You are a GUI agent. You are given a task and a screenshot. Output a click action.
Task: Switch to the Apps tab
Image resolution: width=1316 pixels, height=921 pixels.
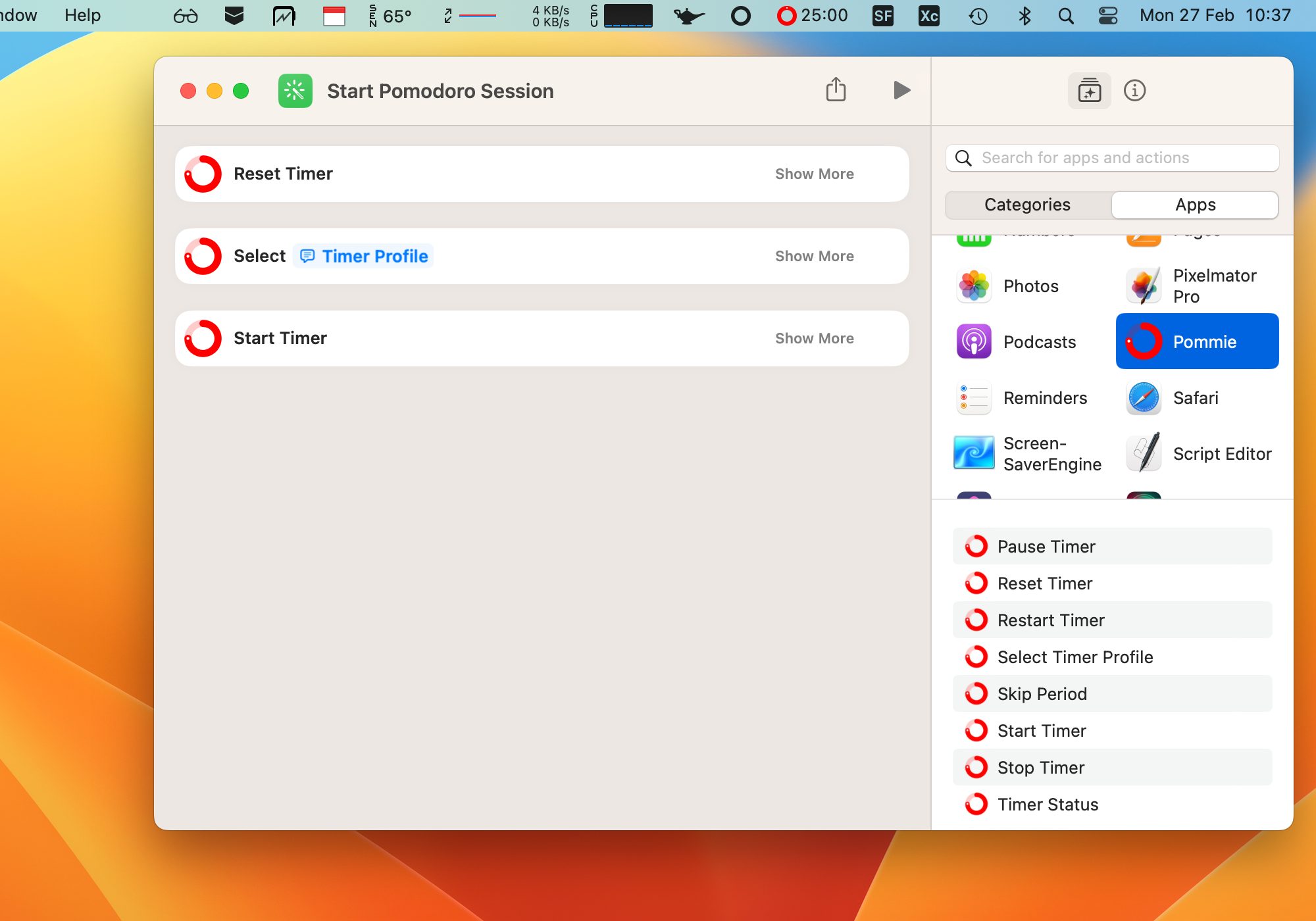(1195, 205)
